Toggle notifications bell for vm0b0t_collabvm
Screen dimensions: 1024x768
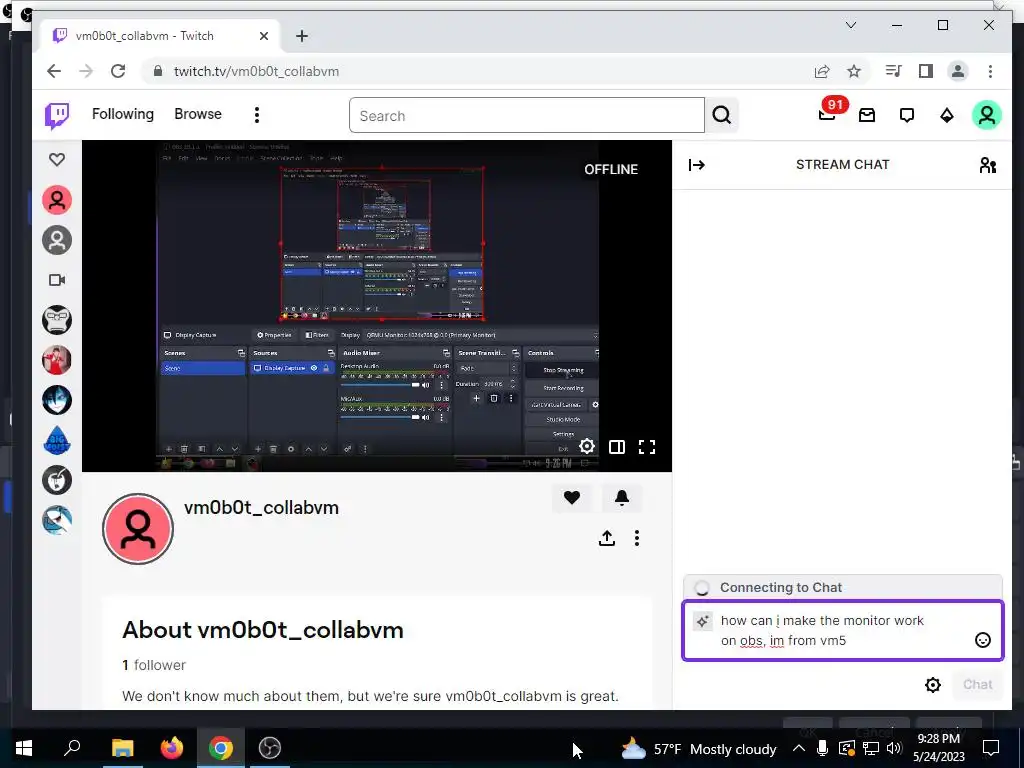[622, 498]
